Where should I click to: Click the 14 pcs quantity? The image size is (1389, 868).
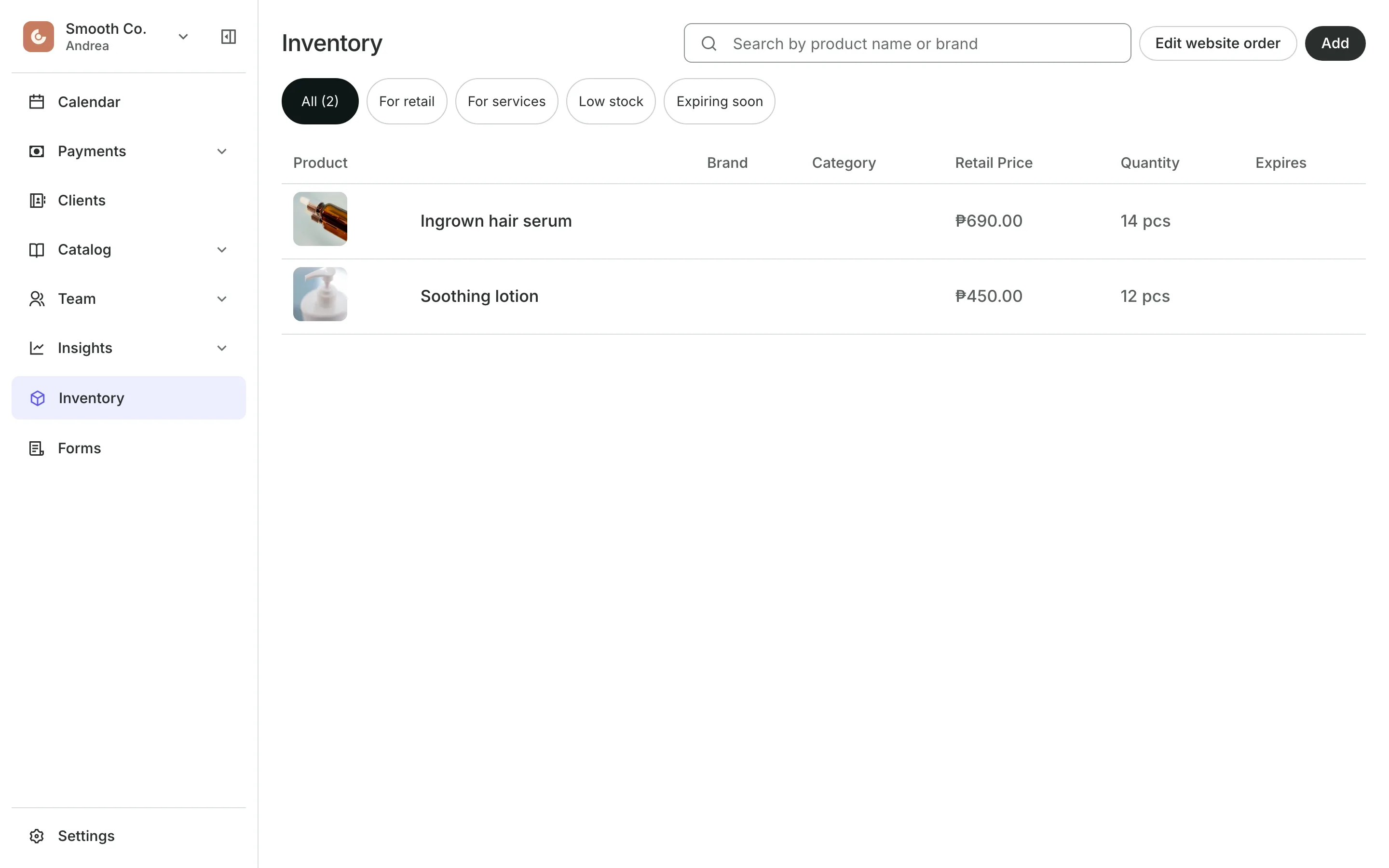coord(1145,221)
